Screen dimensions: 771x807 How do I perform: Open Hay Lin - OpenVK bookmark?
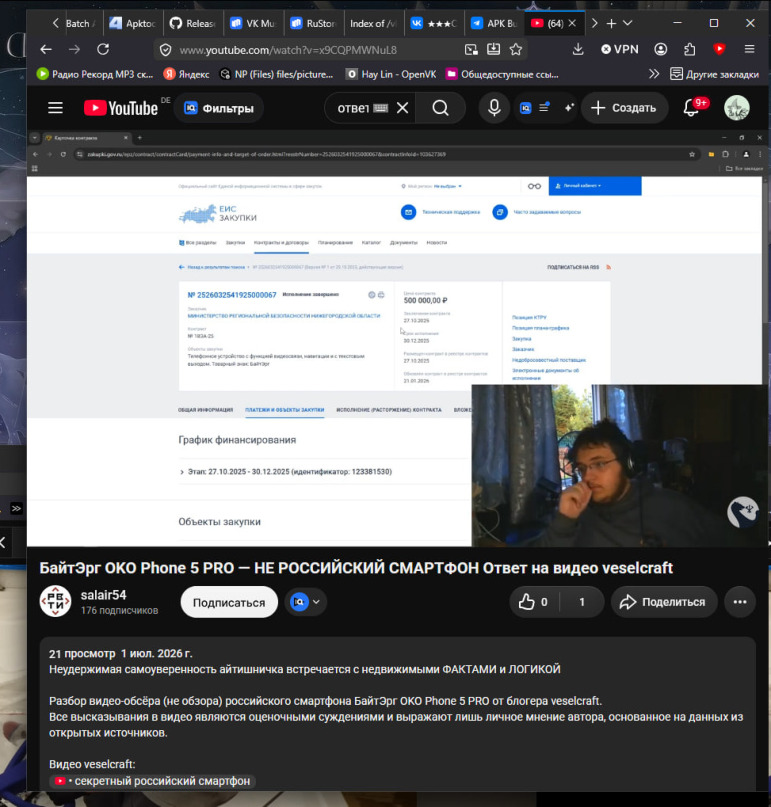391,75
